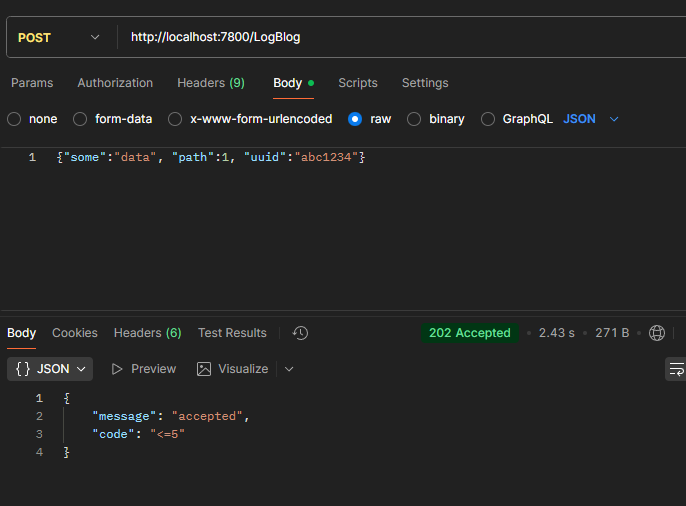This screenshot has height=506, width=686.
Task: Click the request URL input field
Action: [x=402, y=37]
